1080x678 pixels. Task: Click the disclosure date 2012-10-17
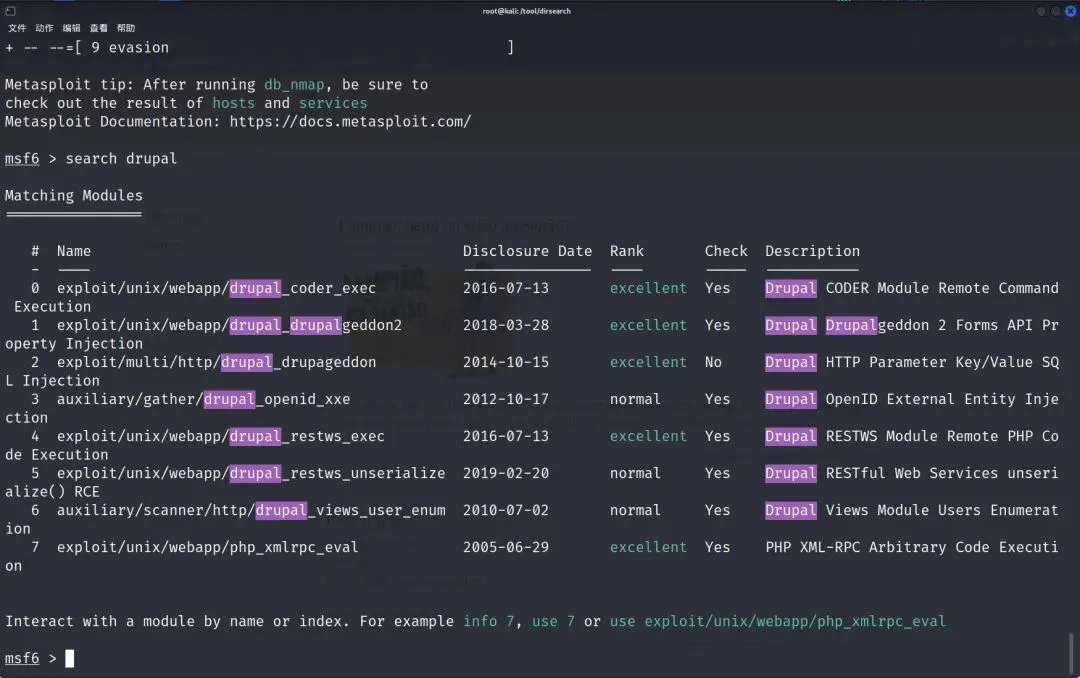(x=506, y=400)
